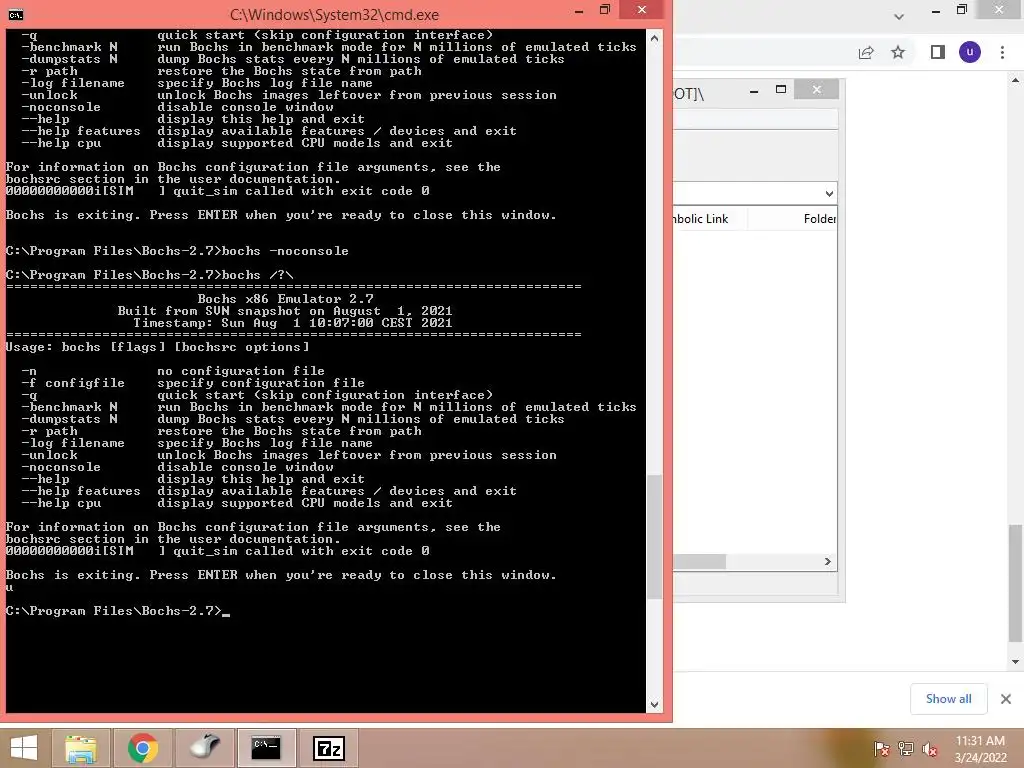Click Show all downloads button
This screenshot has height=768, width=1024.
click(948, 699)
